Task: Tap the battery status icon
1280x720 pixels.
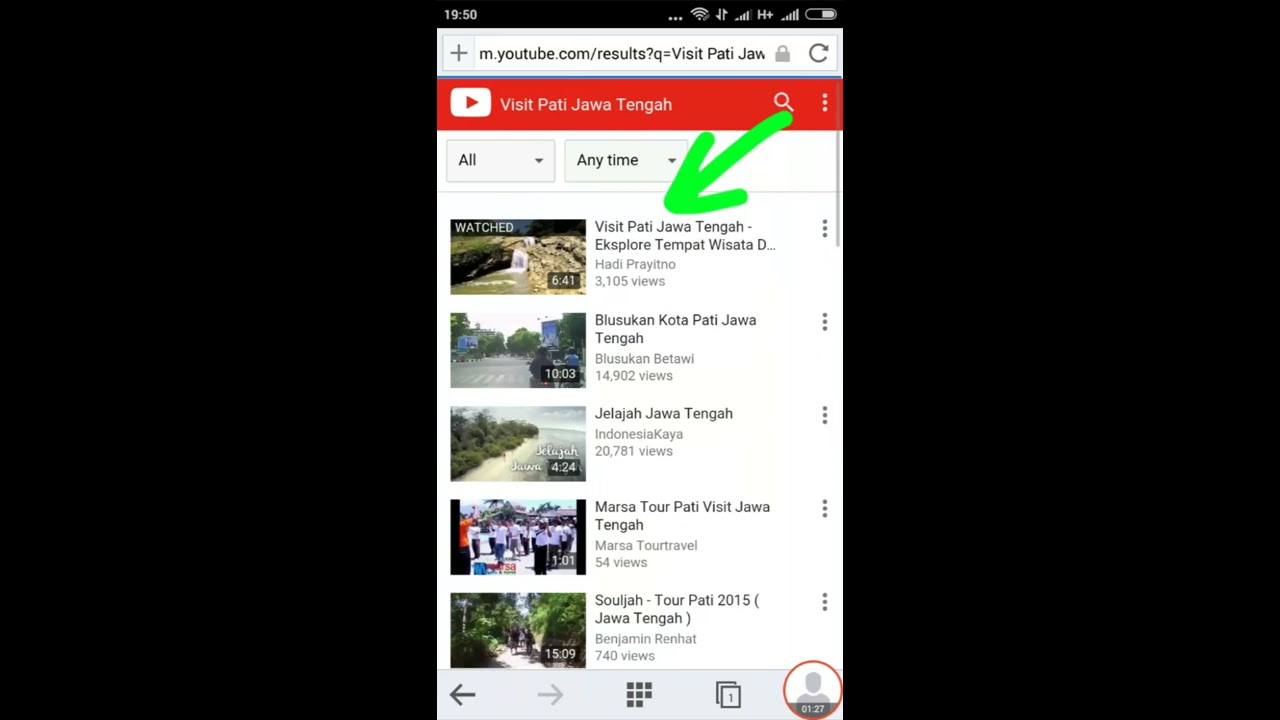Action: point(821,14)
